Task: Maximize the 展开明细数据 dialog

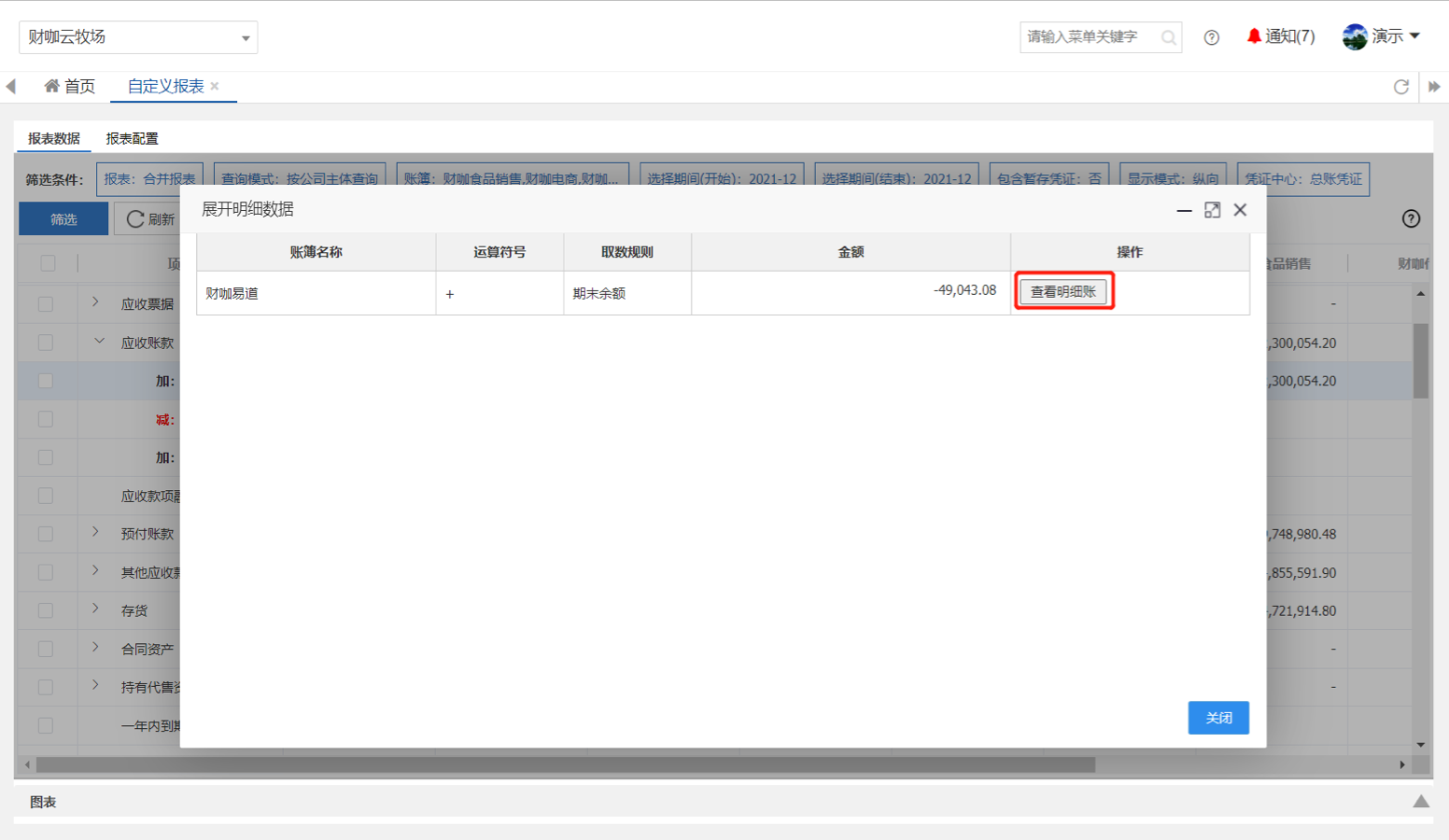Action: coord(1212,210)
